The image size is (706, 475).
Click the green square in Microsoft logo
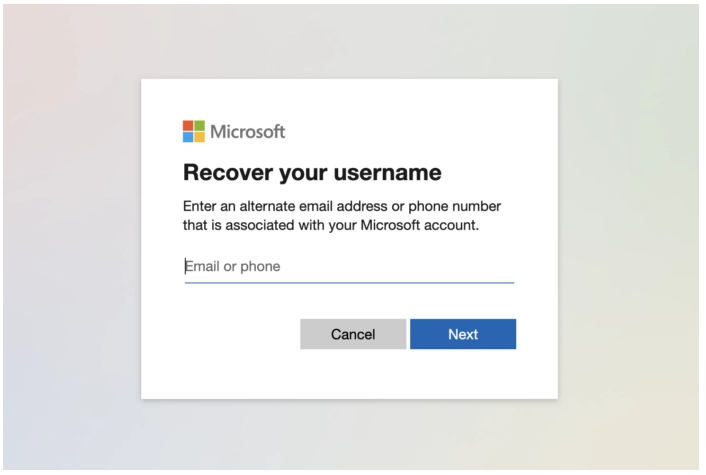[199, 126]
